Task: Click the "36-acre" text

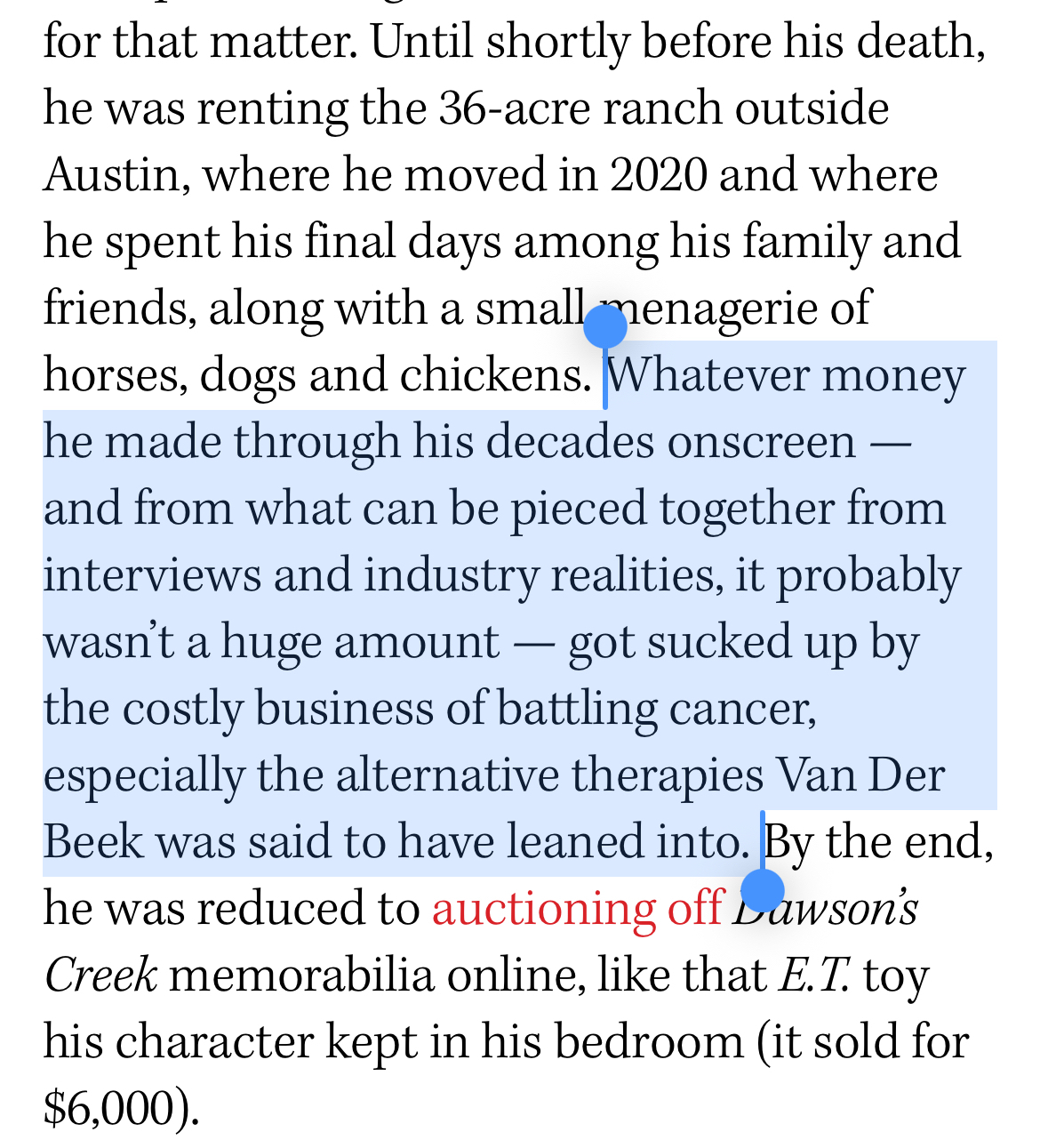Action: (x=514, y=108)
